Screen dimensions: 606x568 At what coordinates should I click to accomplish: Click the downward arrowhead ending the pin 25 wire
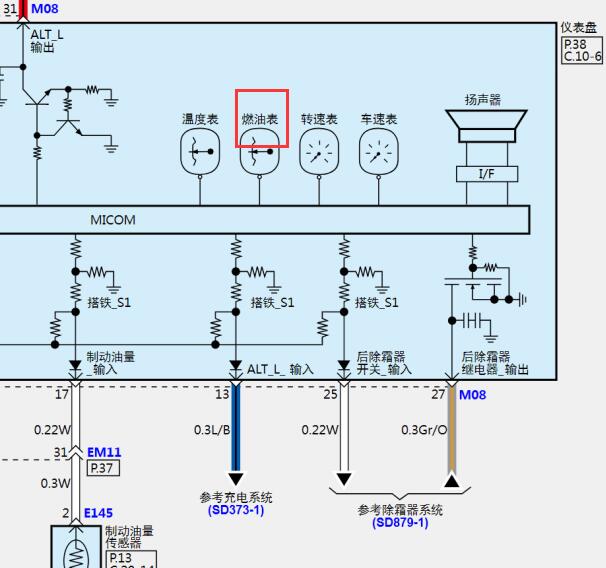tap(344, 479)
